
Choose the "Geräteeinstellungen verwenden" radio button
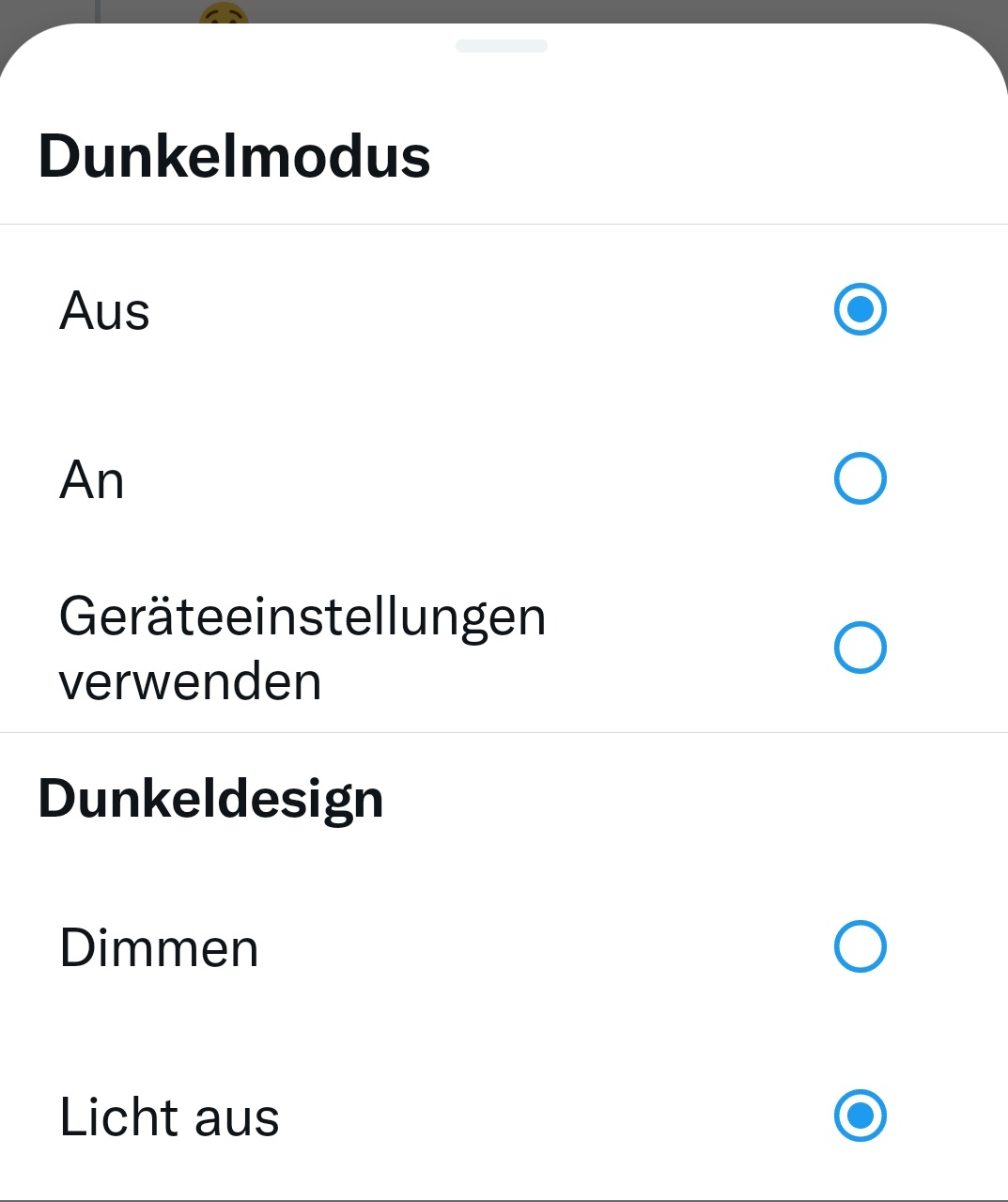[860, 648]
